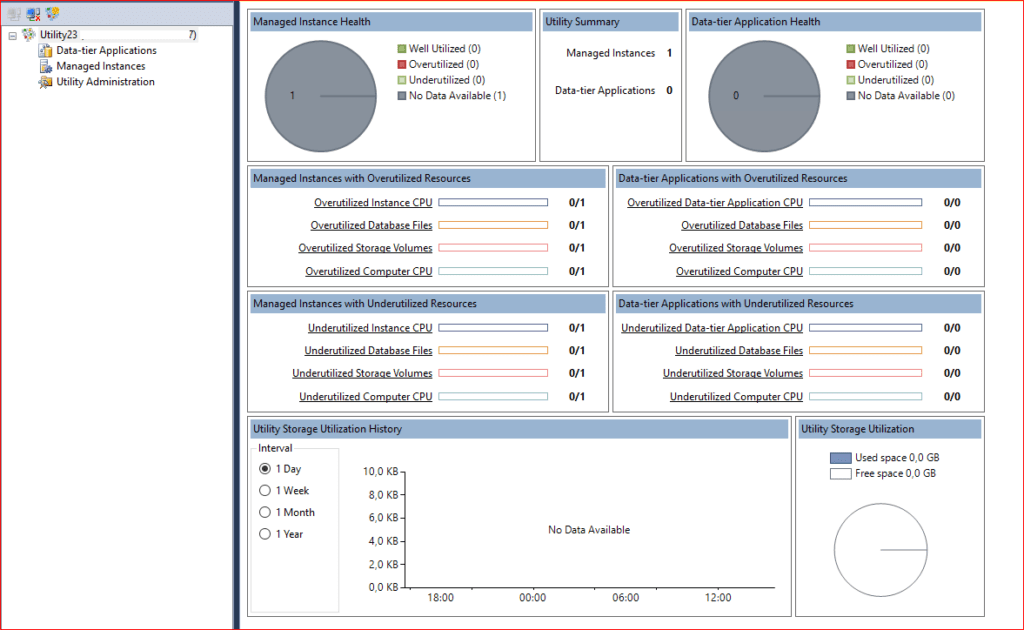1024x630 pixels.
Task: Click the Create Utility Control Point icon
Action: coord(53,14)
